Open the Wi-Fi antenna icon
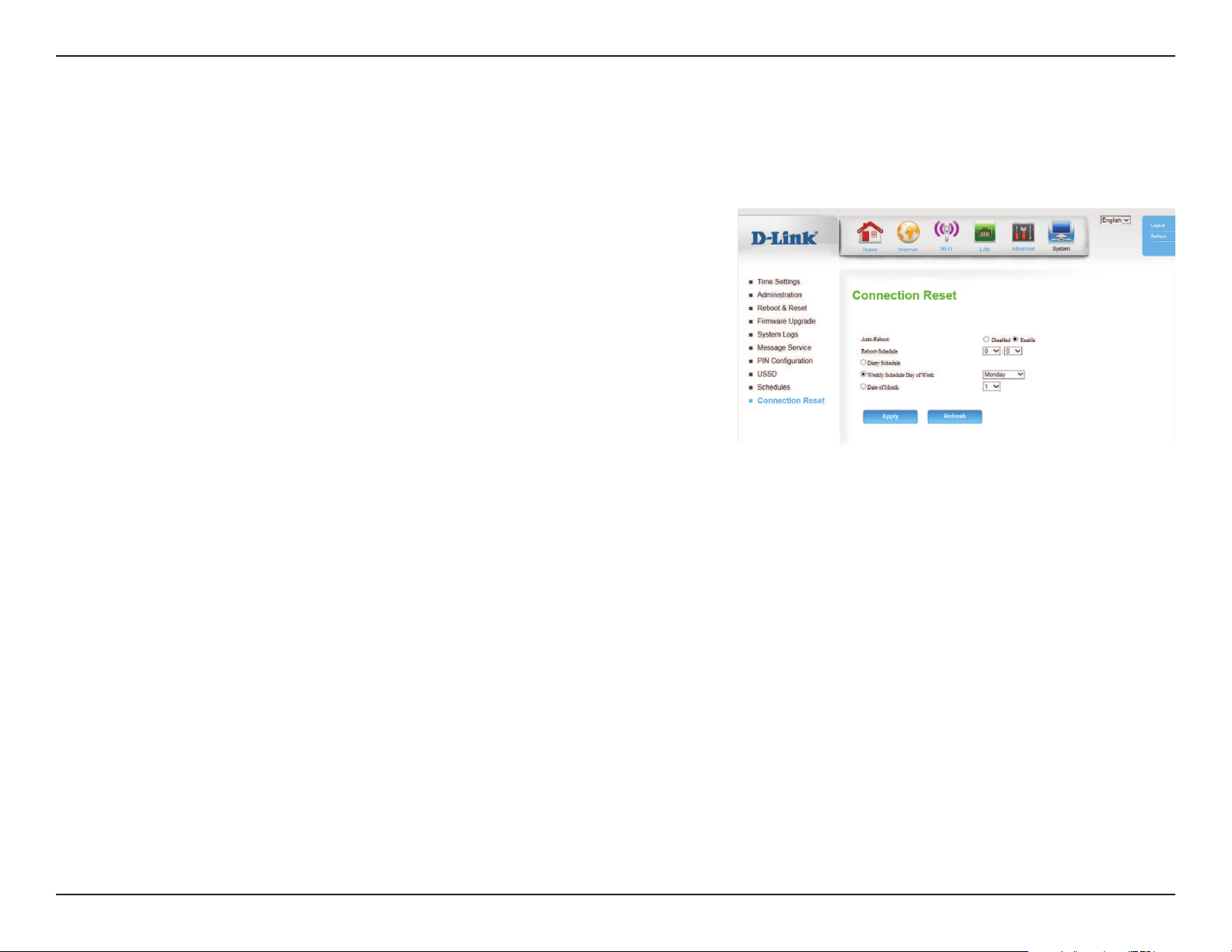This screenshot has width=1232, height=952. [946, 232]
